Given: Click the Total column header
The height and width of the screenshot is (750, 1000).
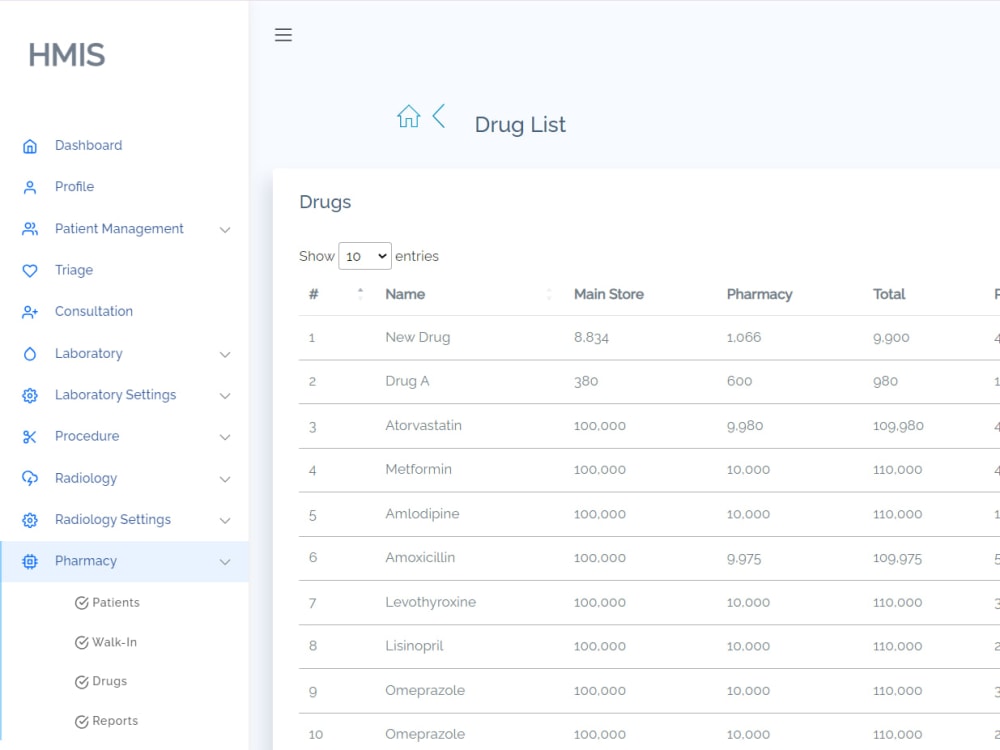Looking at the screenshot, I should point(889,294).
